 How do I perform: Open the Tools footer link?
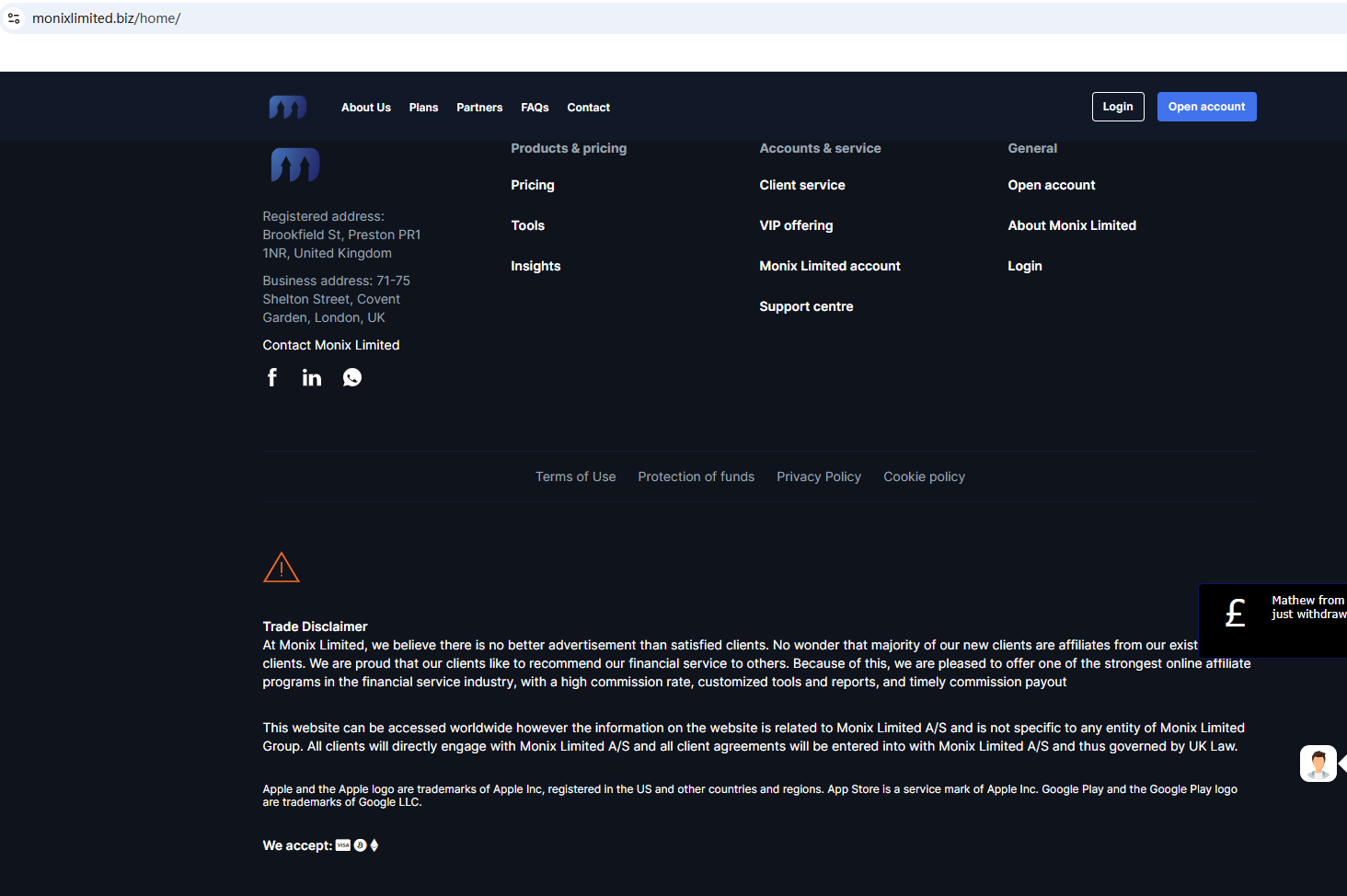pyautogui.click(x=528, y=225)
